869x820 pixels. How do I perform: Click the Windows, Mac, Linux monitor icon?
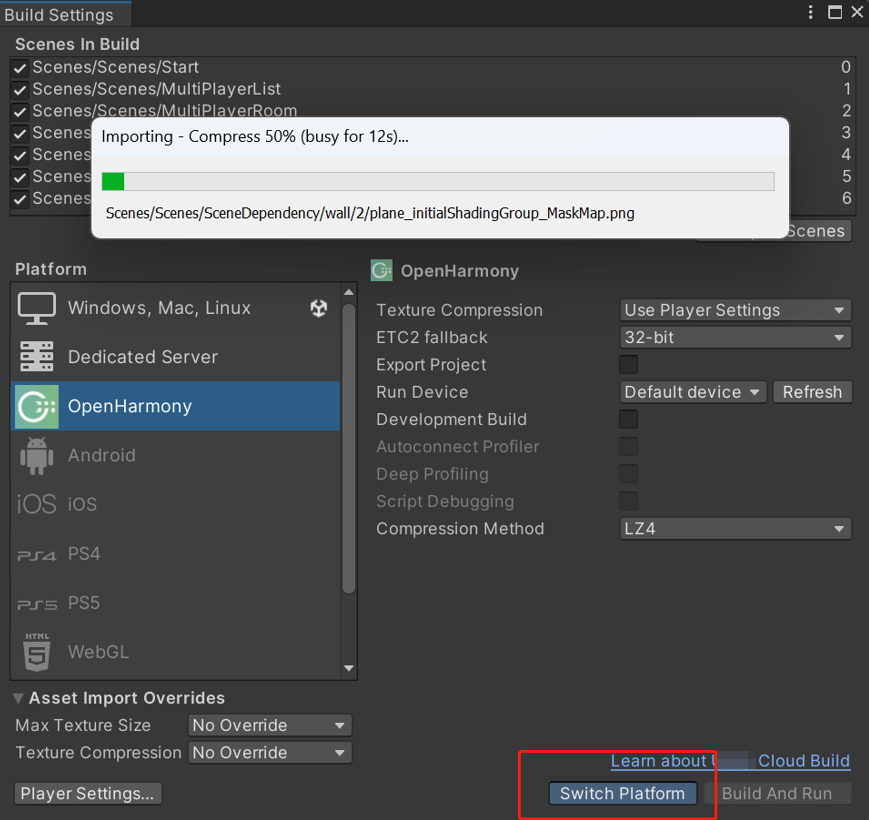coord(37,308)
